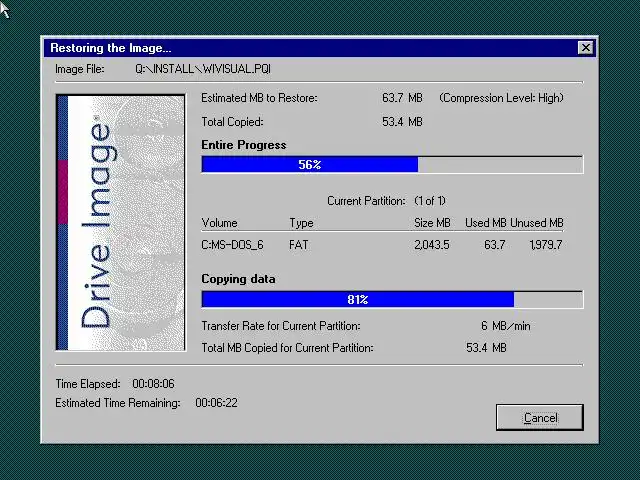Click the 1,979.7 unused value
The image size is (640, 480).
pos(546,245)
